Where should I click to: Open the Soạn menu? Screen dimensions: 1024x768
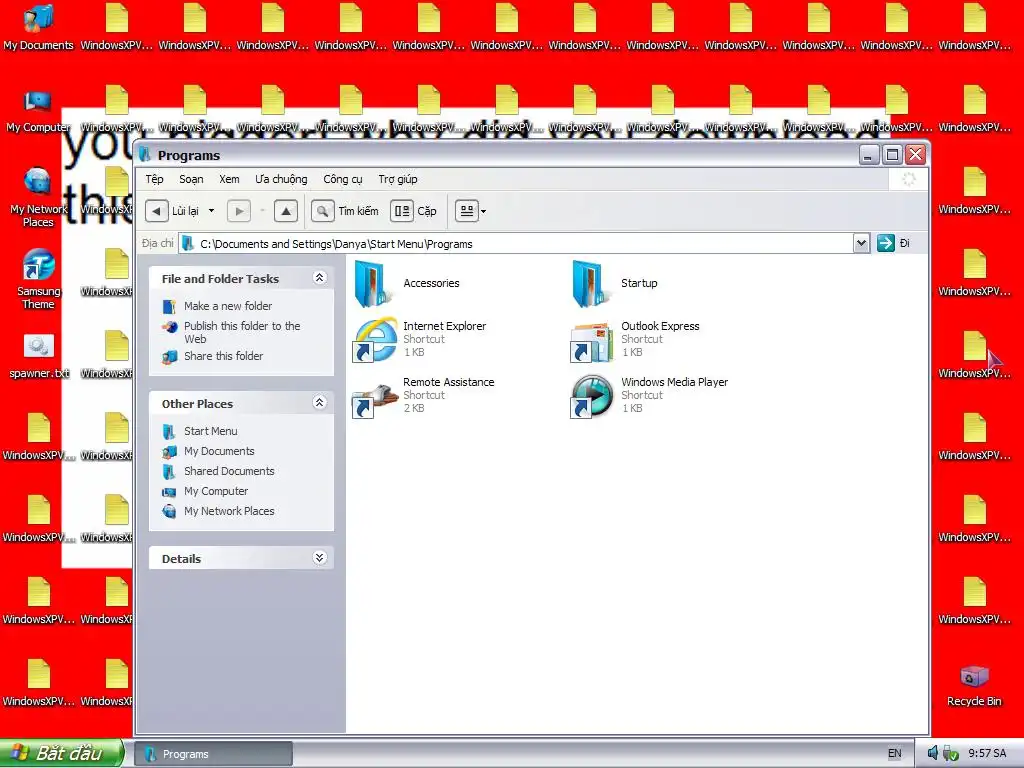pyautogui.click(x=191, y=179)
